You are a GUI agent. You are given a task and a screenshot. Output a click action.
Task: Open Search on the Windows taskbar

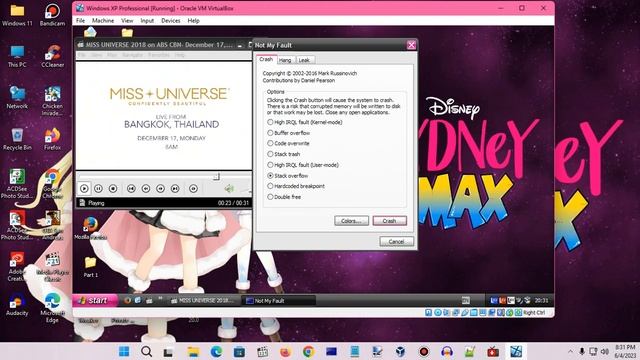tap(147, 351)
